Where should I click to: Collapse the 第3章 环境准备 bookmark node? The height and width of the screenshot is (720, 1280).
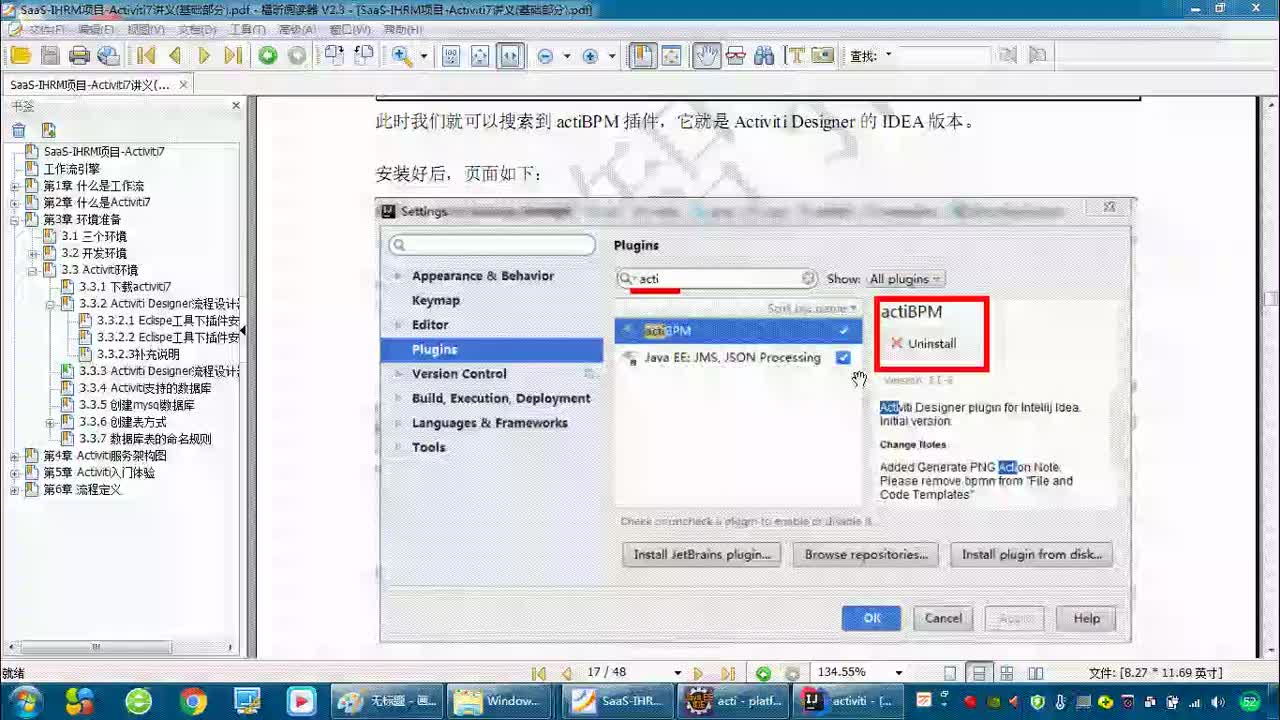(15, 220)
